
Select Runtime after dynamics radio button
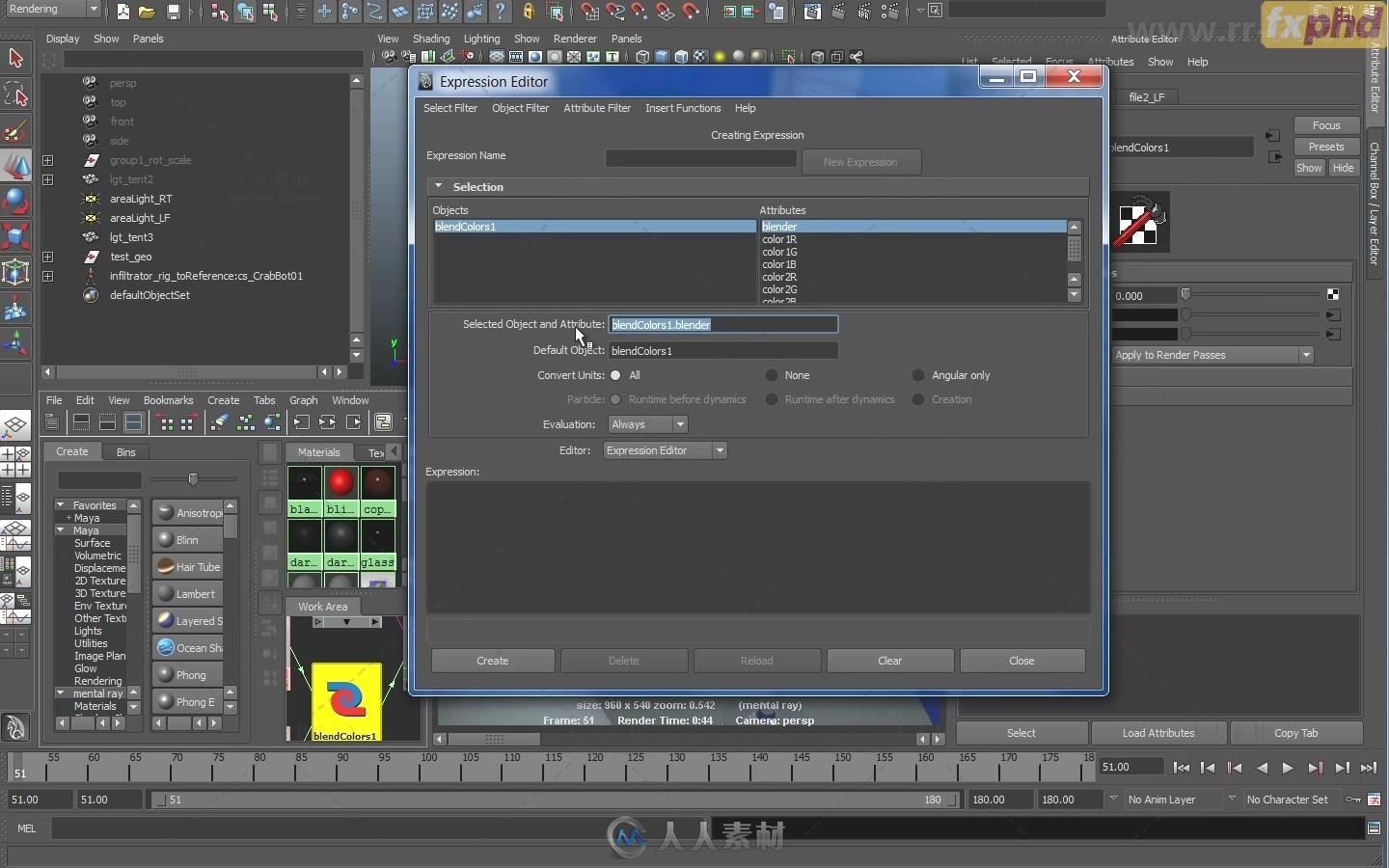(x=772, y=399)
